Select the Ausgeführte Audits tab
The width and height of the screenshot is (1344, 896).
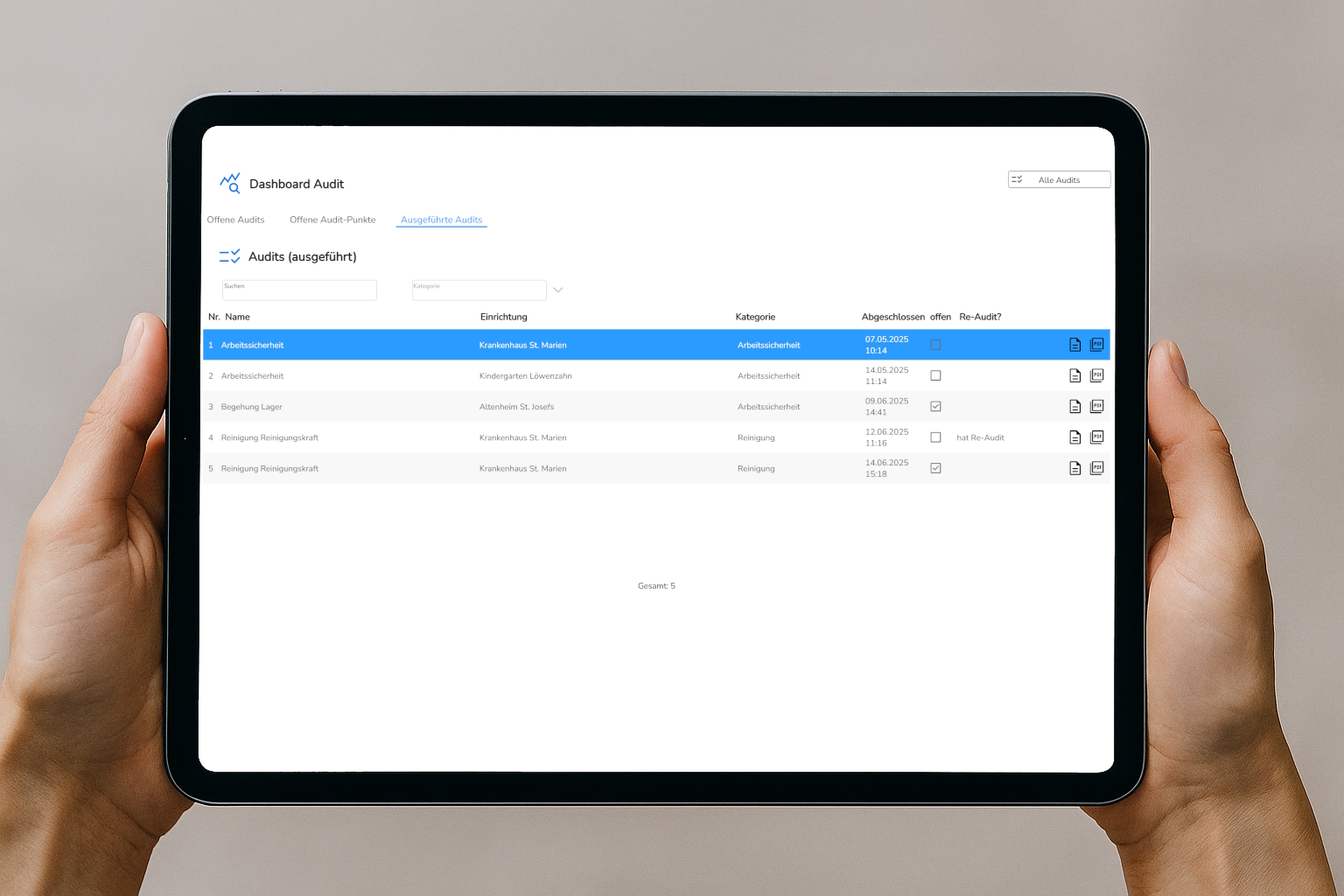pos(442,220)
